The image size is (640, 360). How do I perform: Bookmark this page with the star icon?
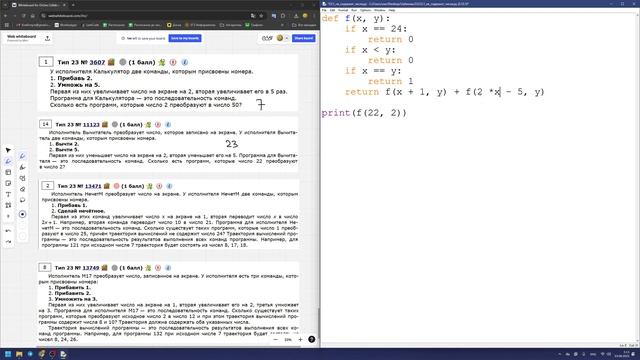pyautogui.click(x=261, y=16)
